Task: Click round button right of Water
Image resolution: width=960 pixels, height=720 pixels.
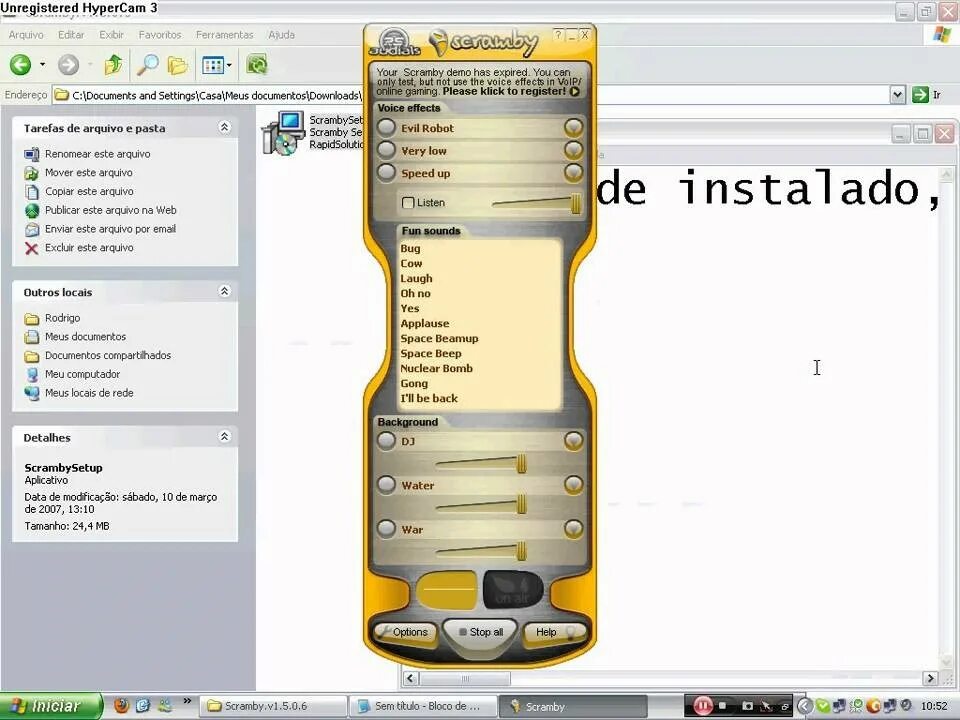Action: [574, 485]
